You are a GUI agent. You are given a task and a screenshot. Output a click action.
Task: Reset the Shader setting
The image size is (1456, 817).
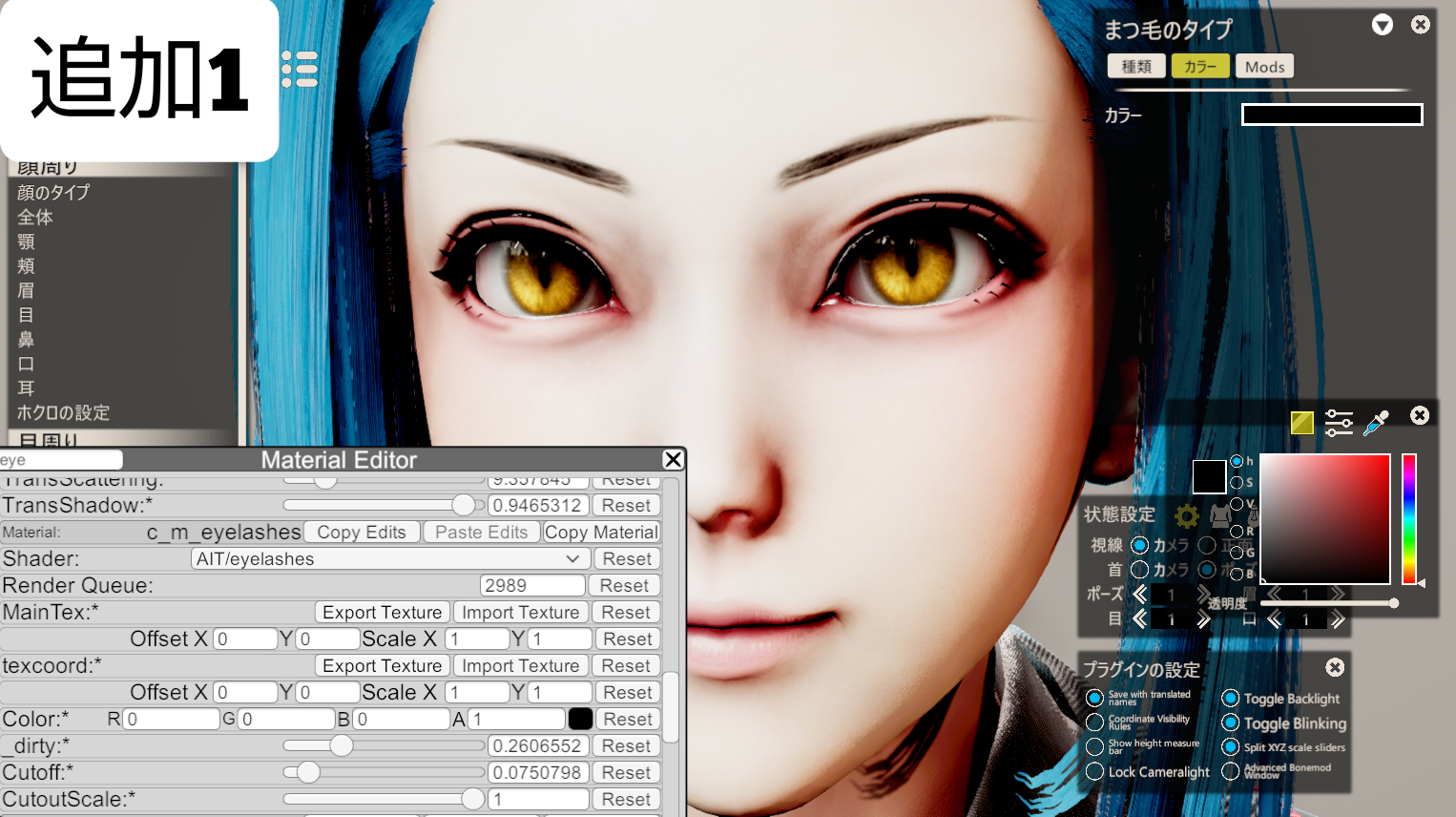[627, 559]
